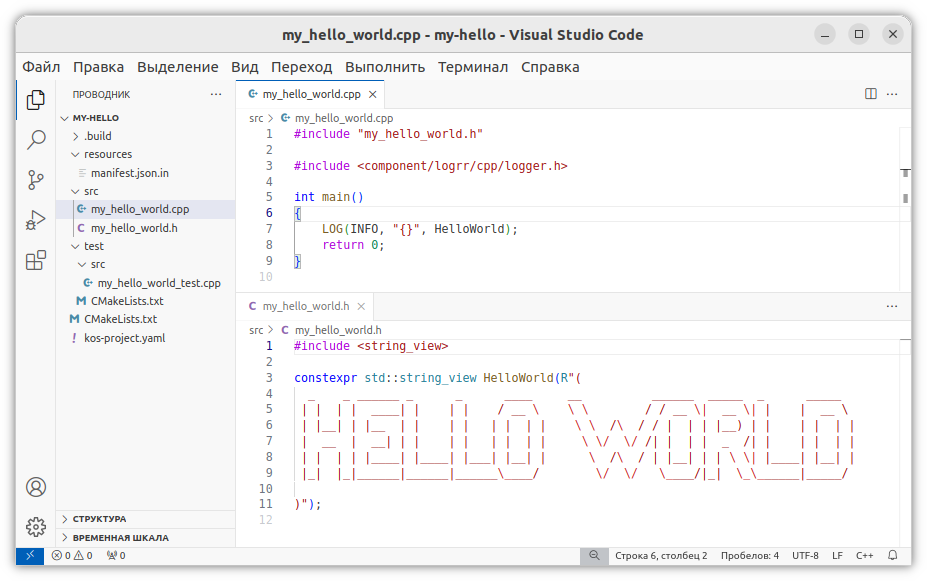Open the Manage gear icon

[x=35, y=527]
